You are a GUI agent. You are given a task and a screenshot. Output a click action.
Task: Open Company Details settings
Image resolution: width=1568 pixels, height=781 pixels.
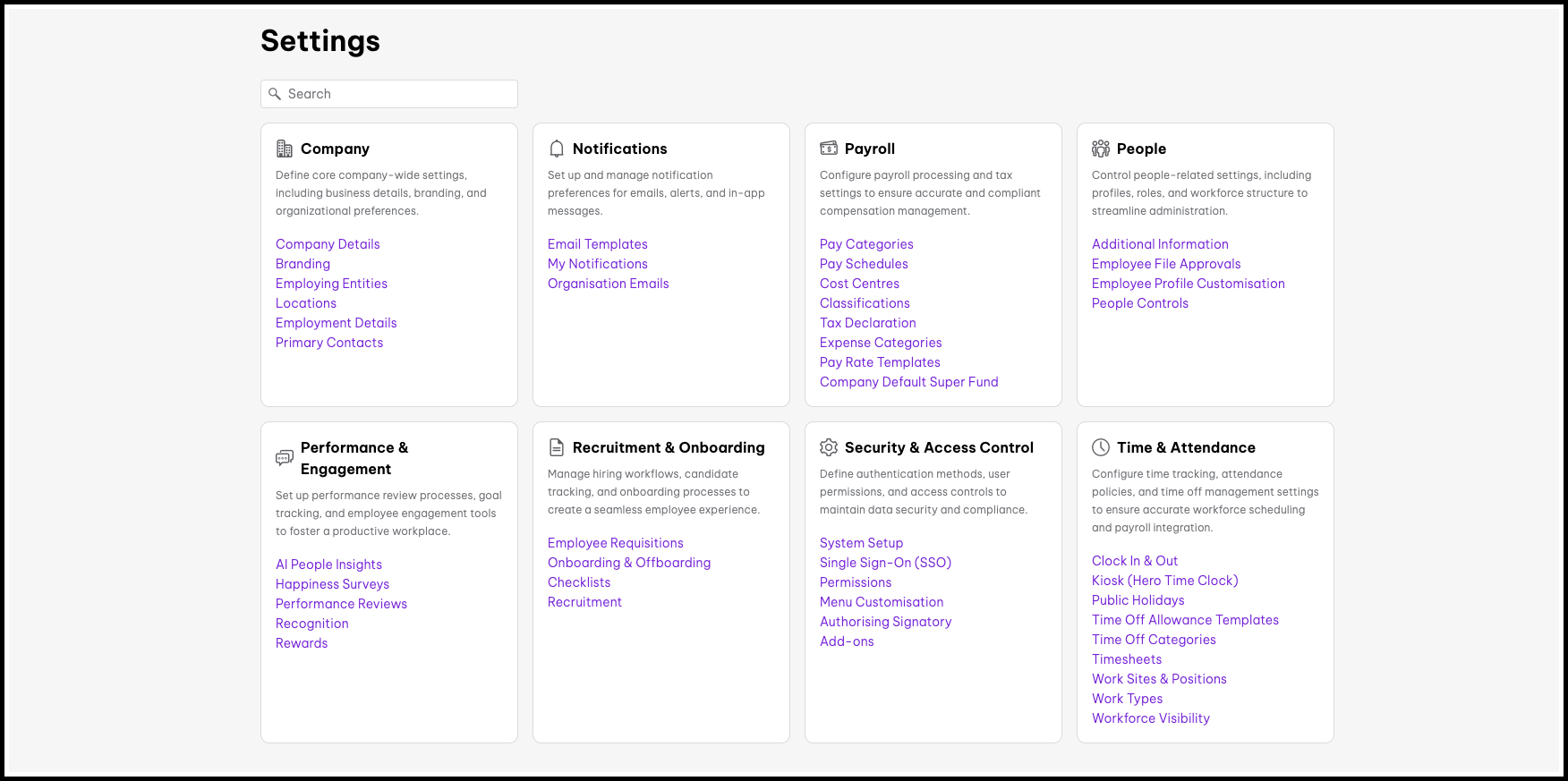[328, 244]
